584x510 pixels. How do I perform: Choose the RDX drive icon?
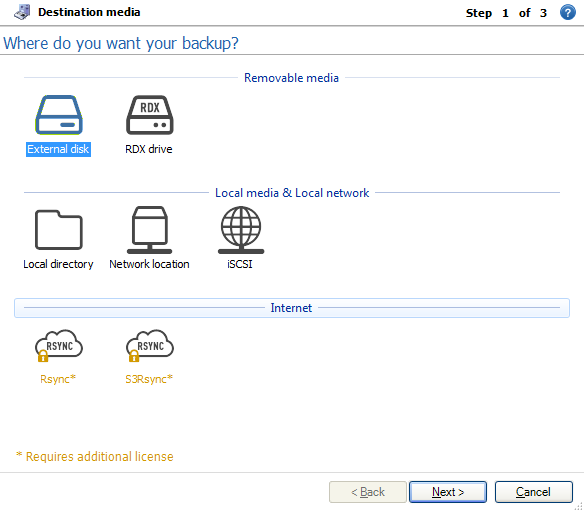[150, 115]
